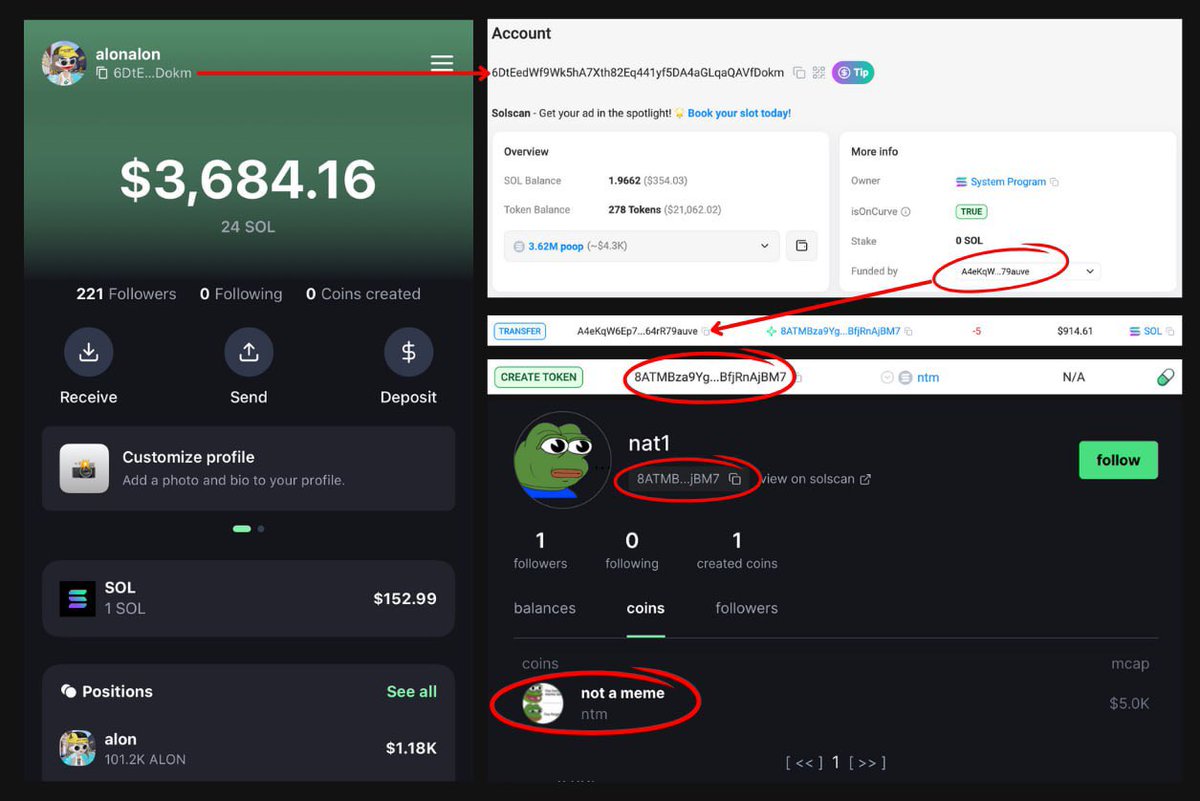The height and width of the screenshot is (801, 1200).
Task: Switch to the followers tab
Action: 746,608
